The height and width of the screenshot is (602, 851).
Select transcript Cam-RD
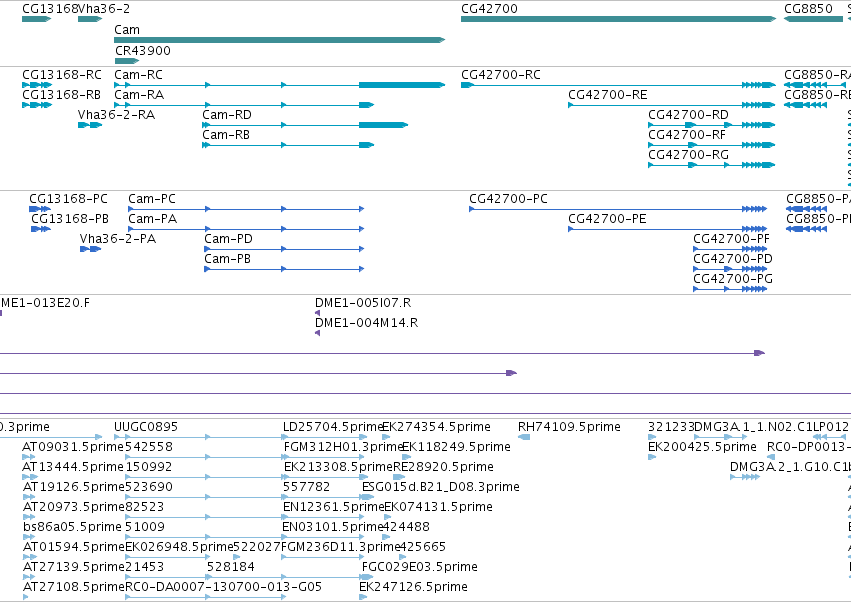[305, 125]
